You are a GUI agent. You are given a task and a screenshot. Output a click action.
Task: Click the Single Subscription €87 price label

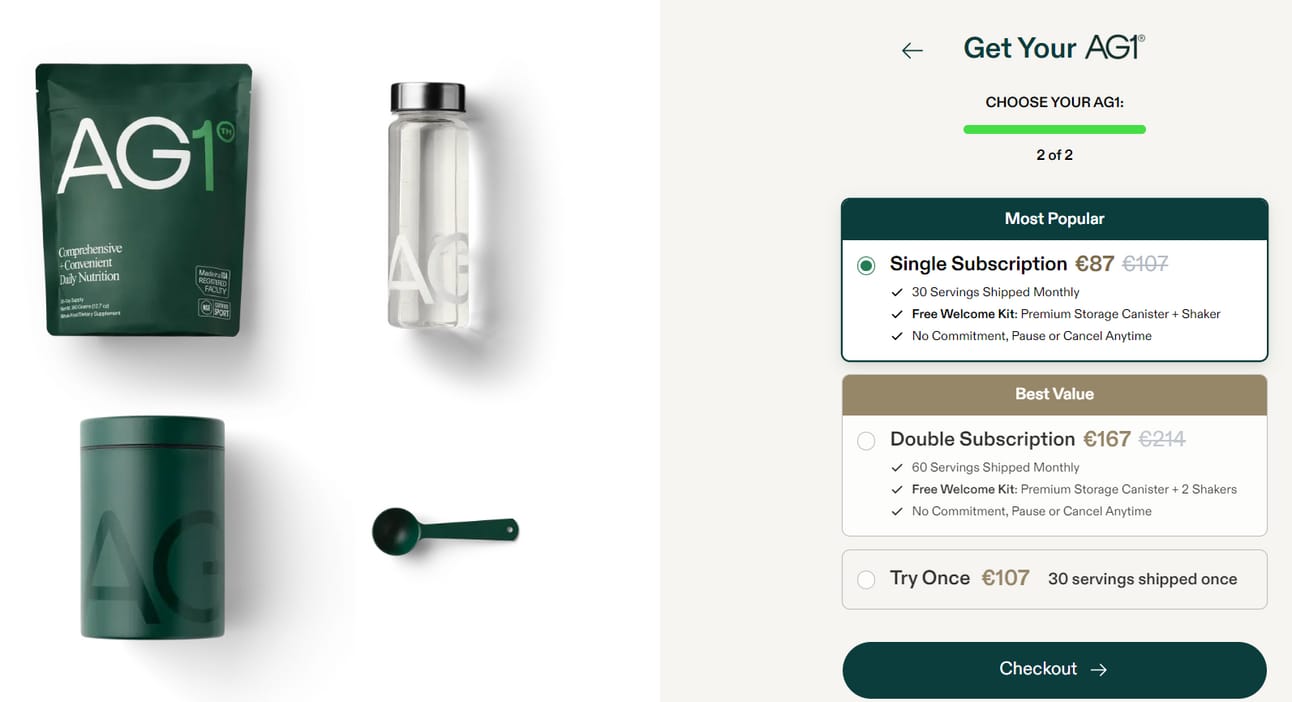click(x=1094, y=264)
